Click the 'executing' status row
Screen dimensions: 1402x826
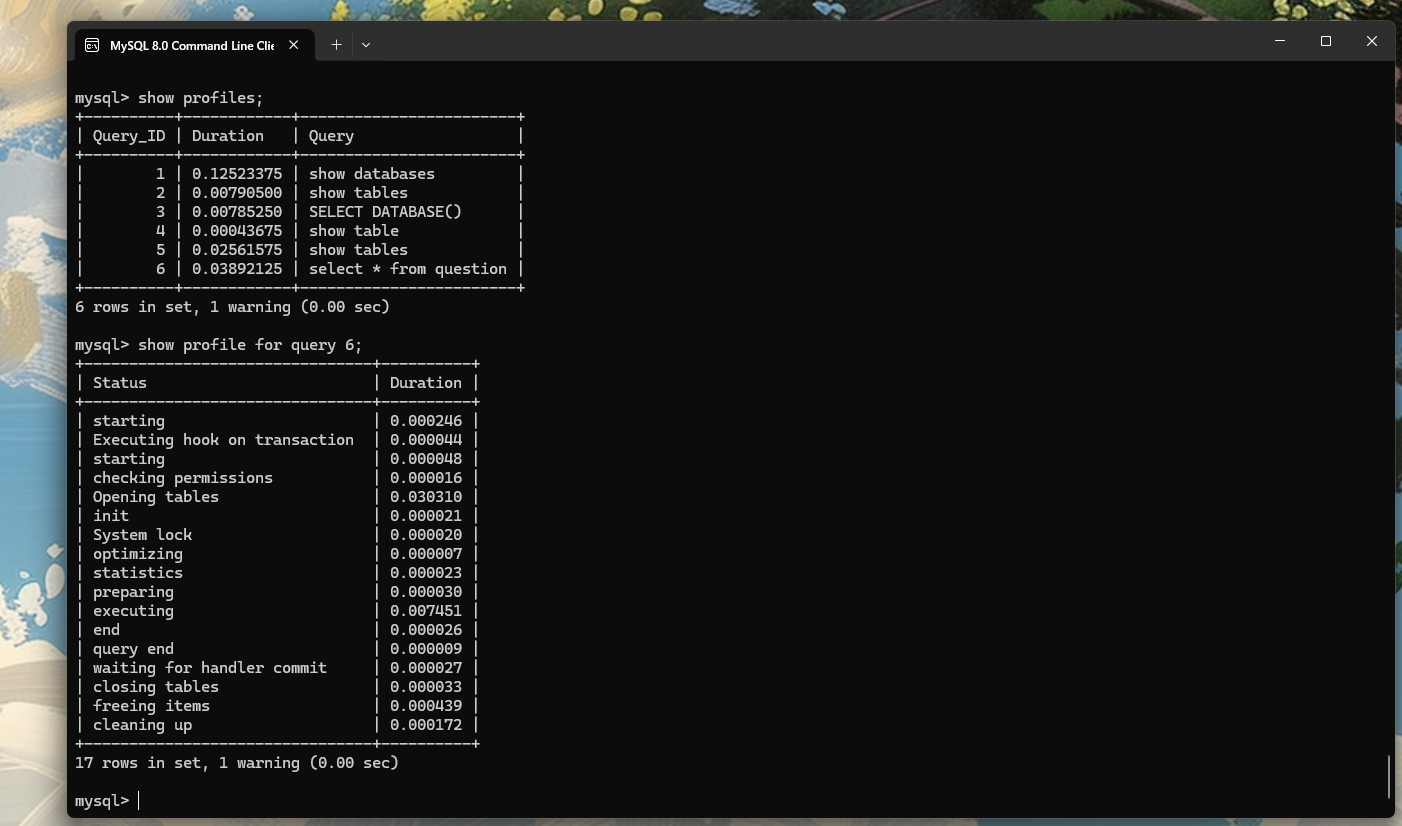pyautogui.click(x=133, y=611)
